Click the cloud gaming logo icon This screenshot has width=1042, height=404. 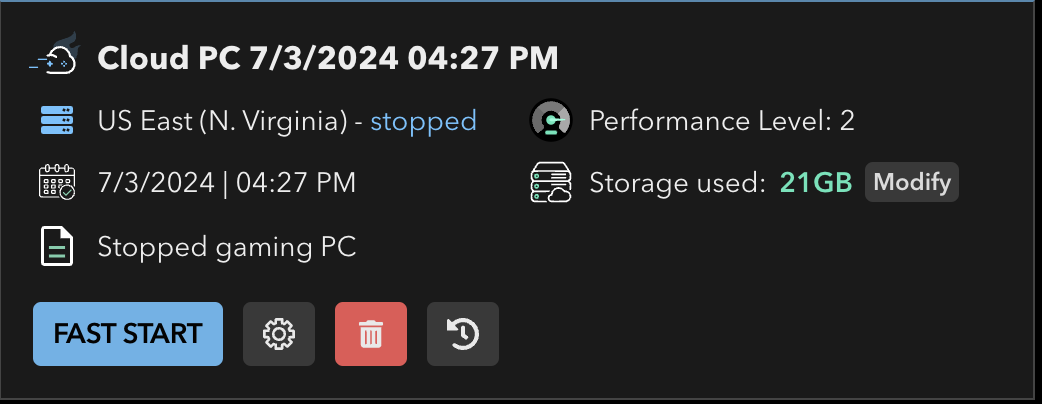coord(55,53)
